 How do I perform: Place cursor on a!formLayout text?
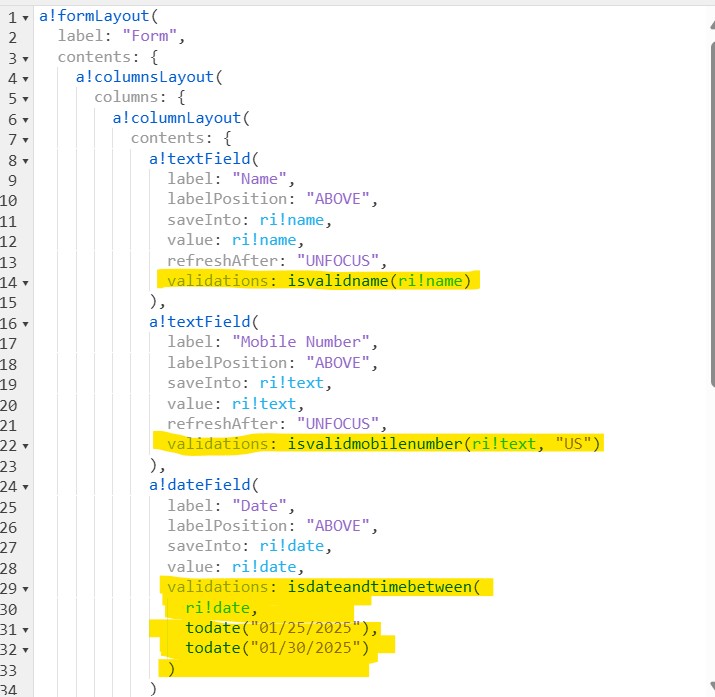(x=94, y=16)
